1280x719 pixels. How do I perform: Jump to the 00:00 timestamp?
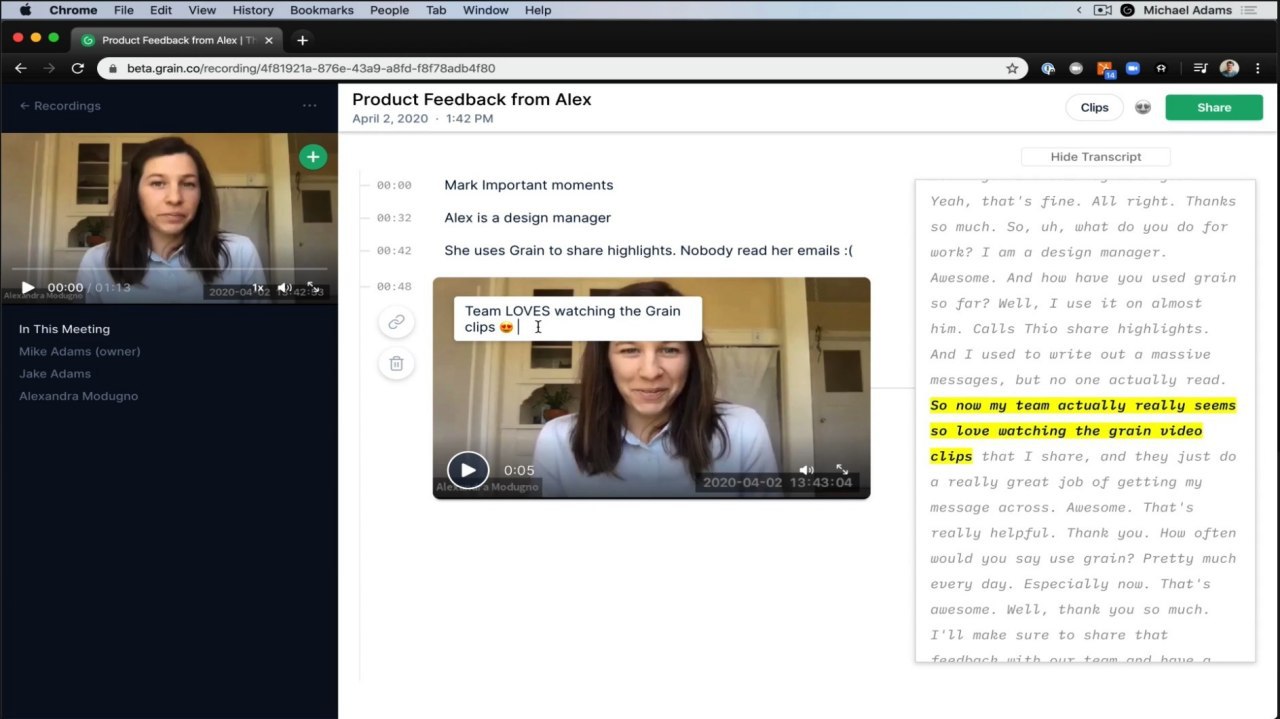tap(394, 186)
